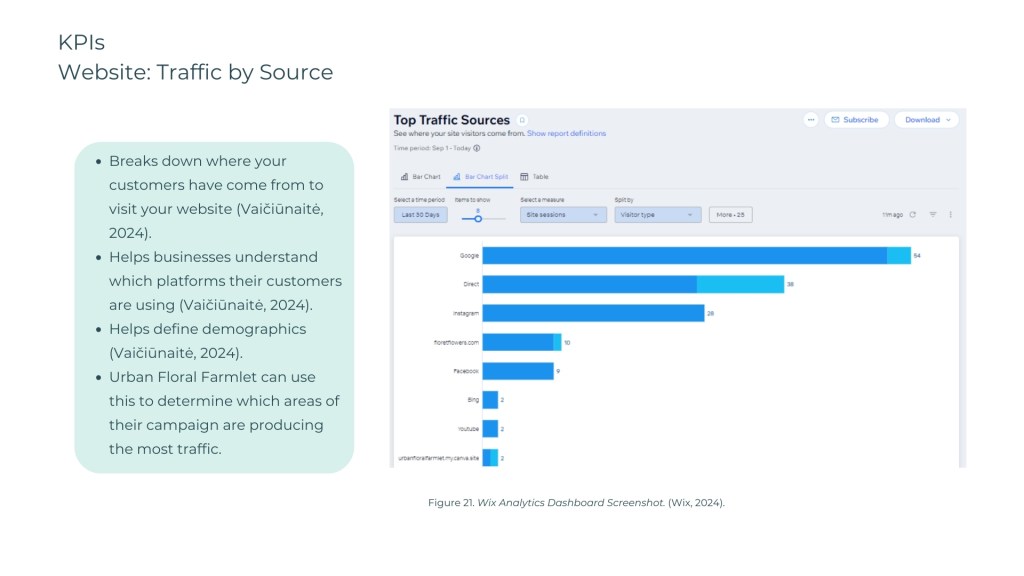
Task: Switch to the Bar Chart Split tab
Action: (480, 177)
